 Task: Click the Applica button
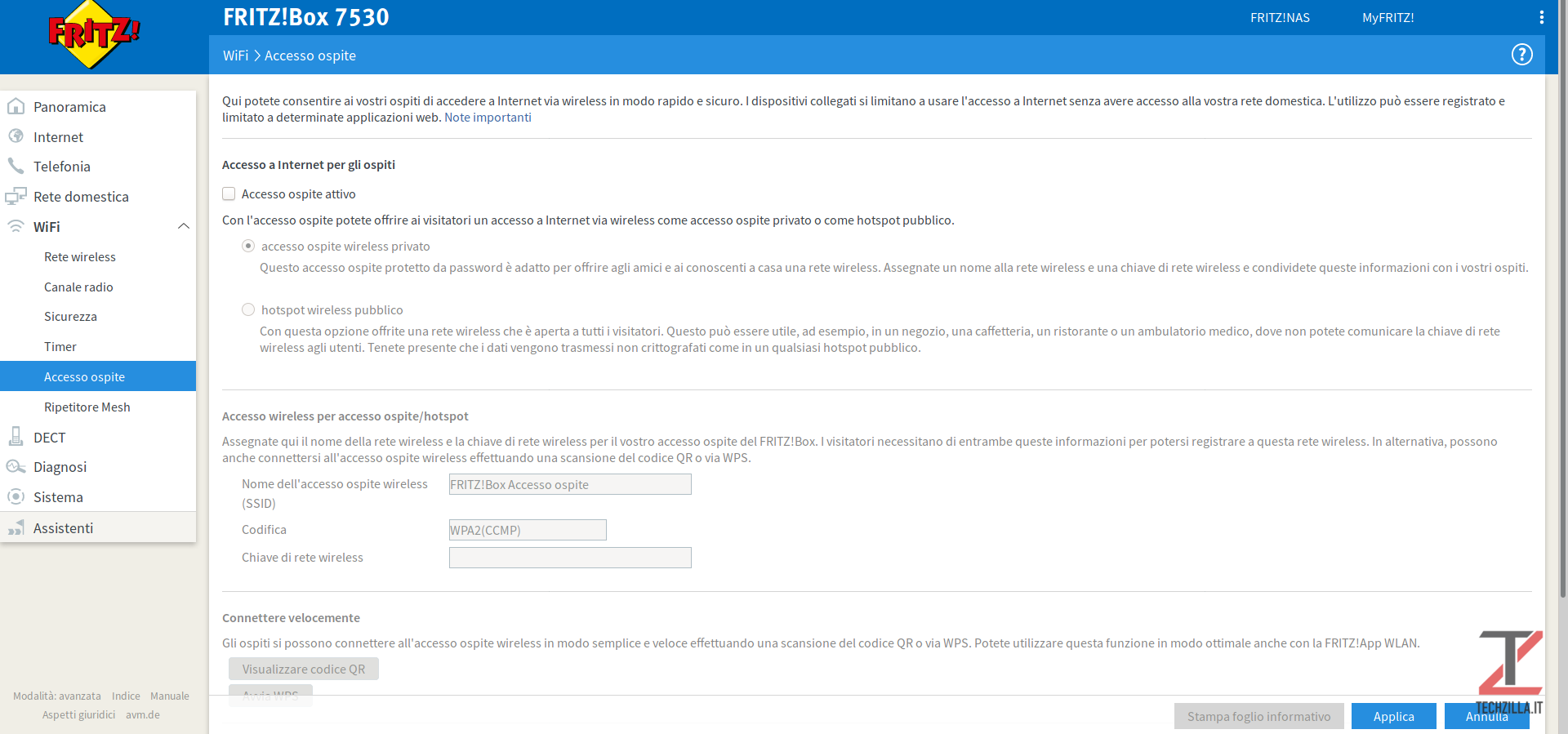(1393, 716)
